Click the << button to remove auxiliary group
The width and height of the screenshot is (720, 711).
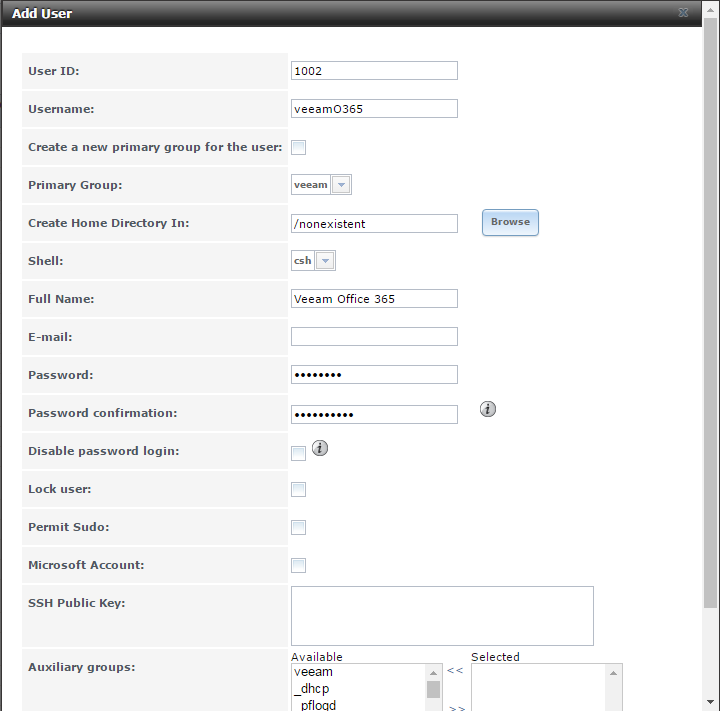click(x=455, y=671)
